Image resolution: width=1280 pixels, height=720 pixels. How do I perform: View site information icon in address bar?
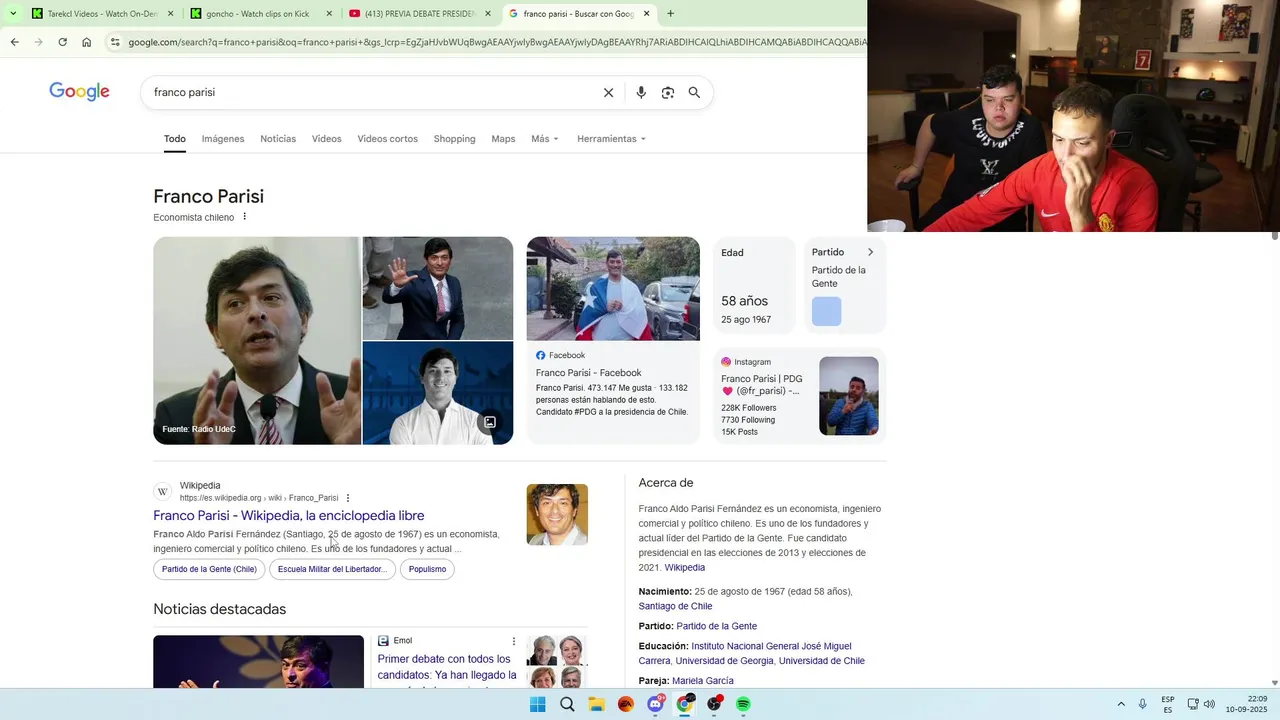point(115,42)
